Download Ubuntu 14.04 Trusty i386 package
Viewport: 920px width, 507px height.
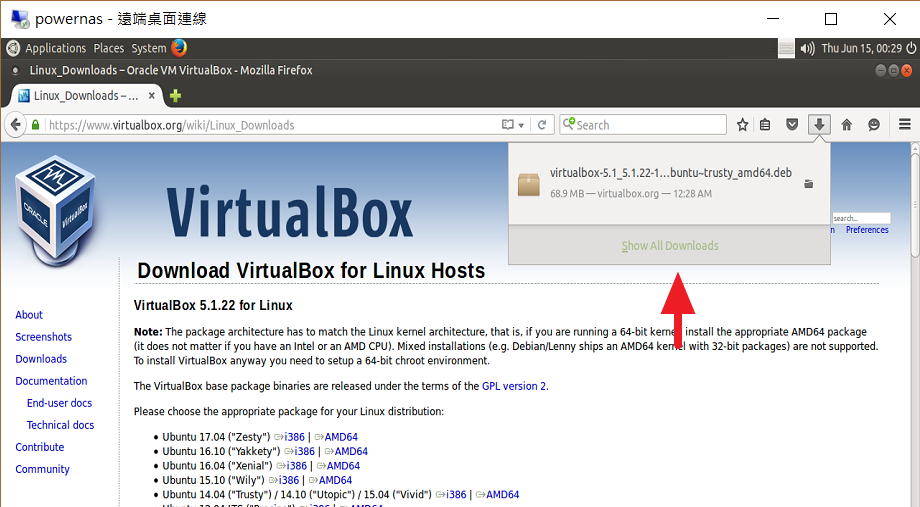(456, 495)
